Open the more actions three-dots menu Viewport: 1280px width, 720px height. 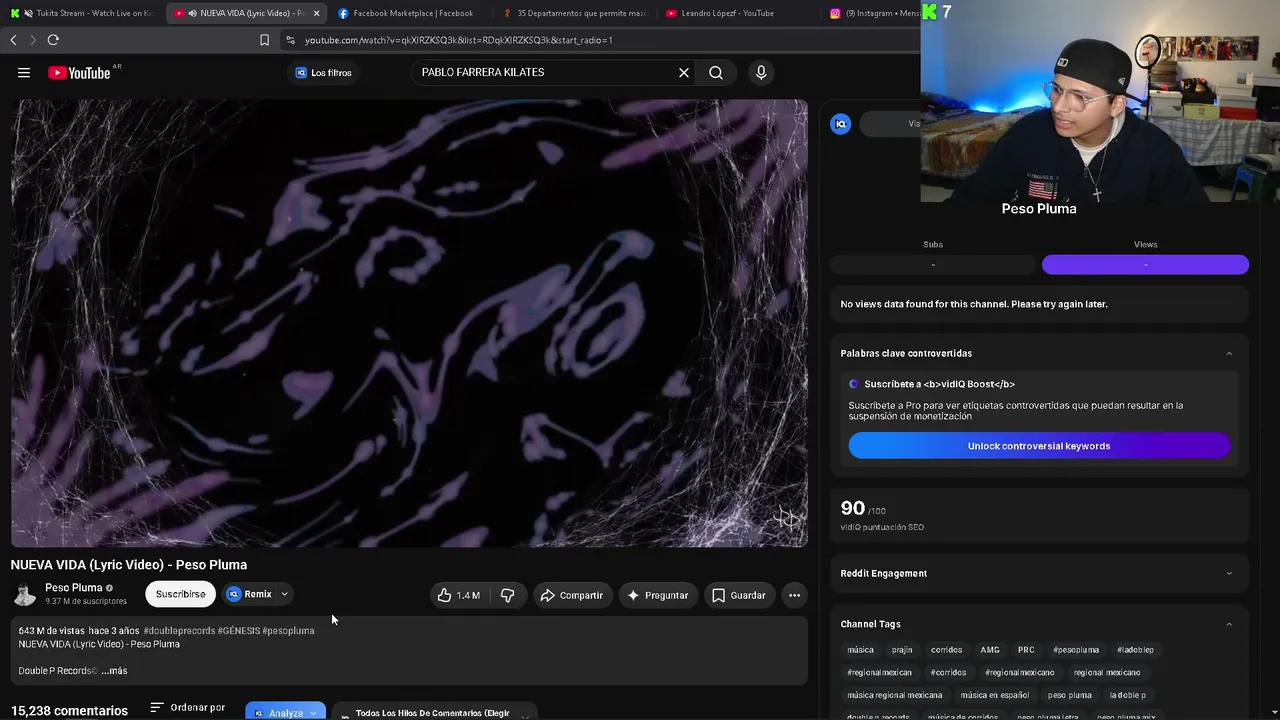(x=794, y=595)
